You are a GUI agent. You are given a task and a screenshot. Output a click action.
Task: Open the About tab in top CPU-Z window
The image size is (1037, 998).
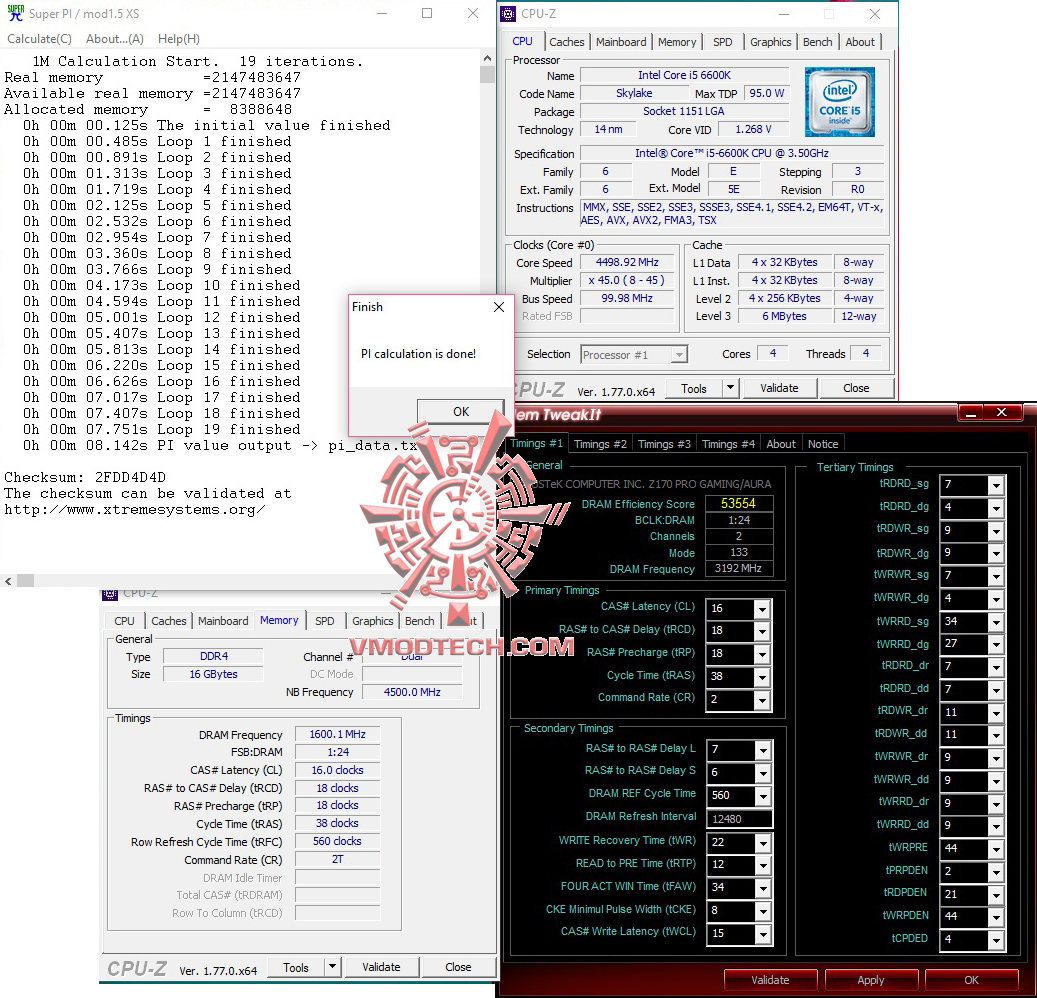860,42
